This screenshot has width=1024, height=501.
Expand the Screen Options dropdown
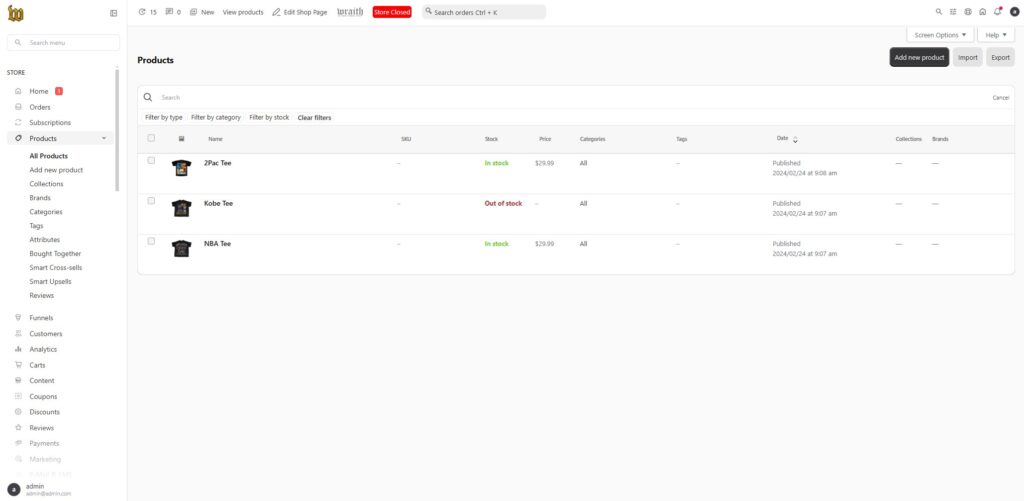pyautogui.click(x=940, y=35)
